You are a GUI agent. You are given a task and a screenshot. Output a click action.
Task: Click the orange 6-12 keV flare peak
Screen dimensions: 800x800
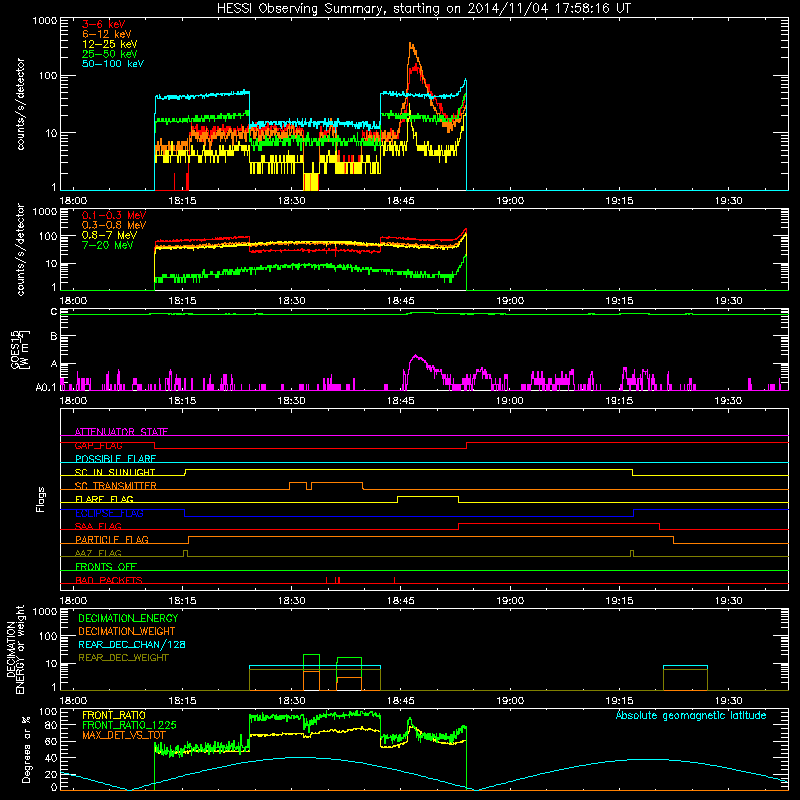(x=411, y=46)
